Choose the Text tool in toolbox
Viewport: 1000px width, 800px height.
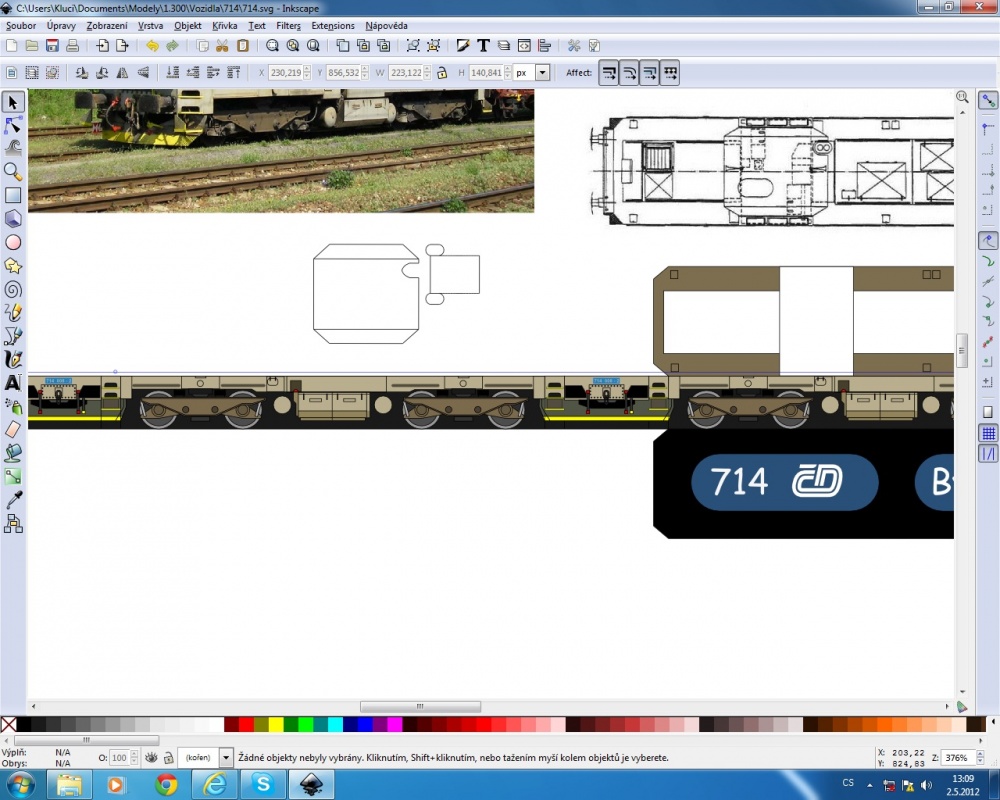coord(13,383)
